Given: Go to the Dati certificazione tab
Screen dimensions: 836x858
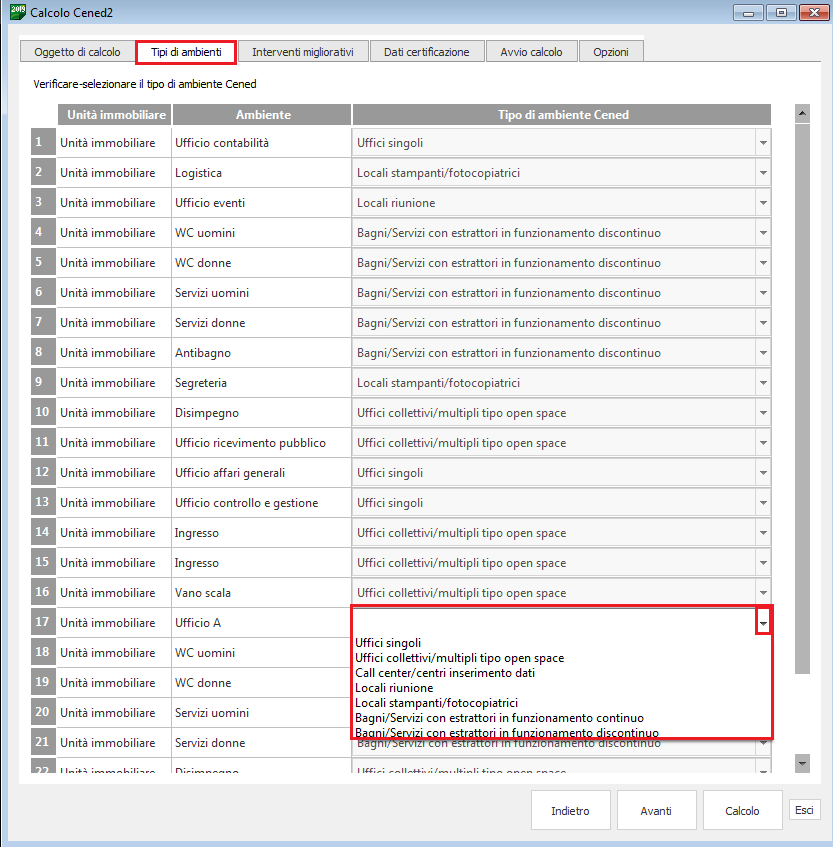Looking at the screenshot, I should 426,52.
